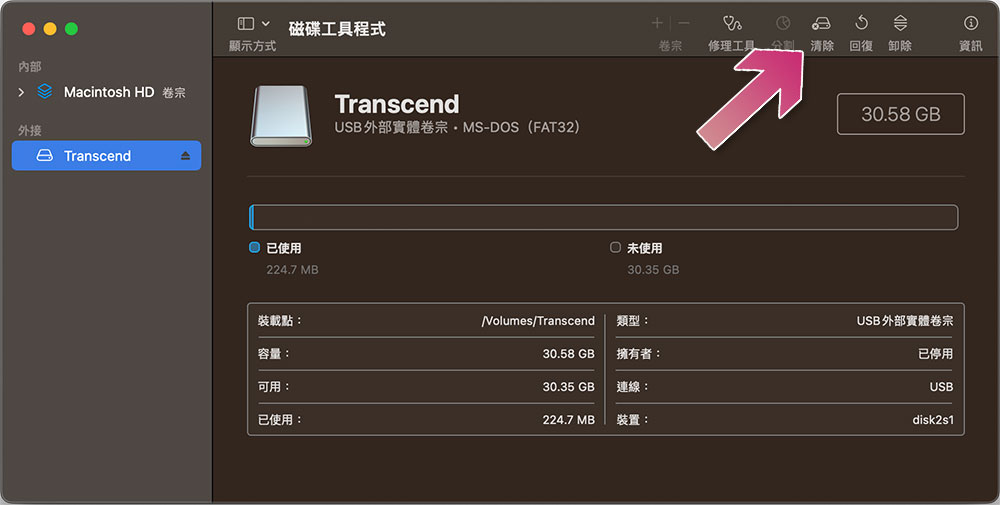Click the unused-space (未使用) swatch
This screenshot has height=505, width=1000.
point(615,248)
